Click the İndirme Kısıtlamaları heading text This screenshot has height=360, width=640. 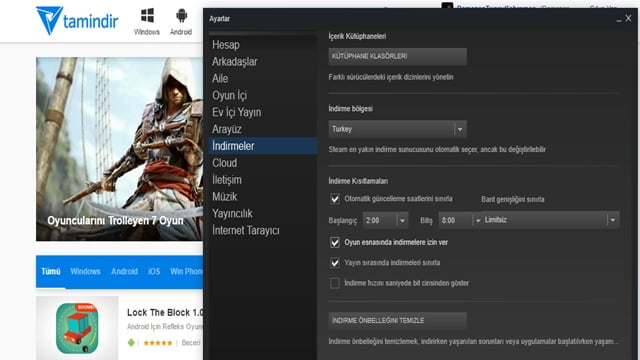pyautogui.click(x=358, y=181)
